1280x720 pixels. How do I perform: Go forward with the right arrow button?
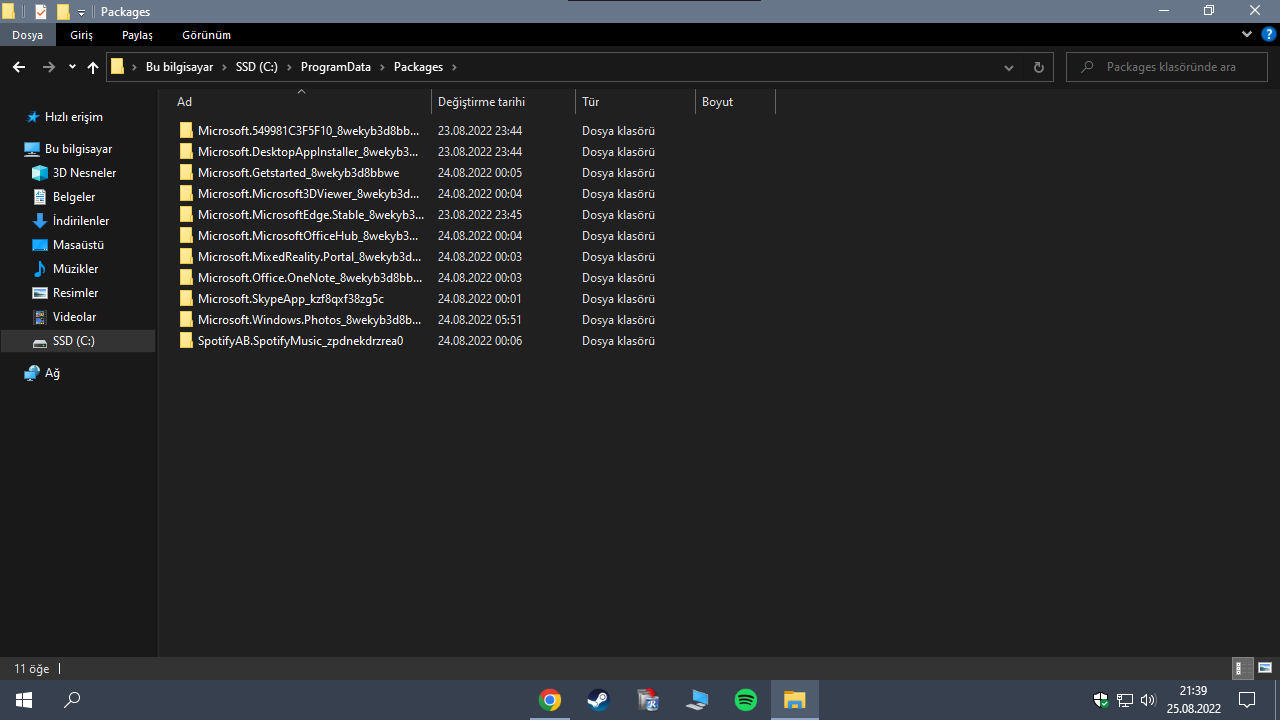pos(48,67)
